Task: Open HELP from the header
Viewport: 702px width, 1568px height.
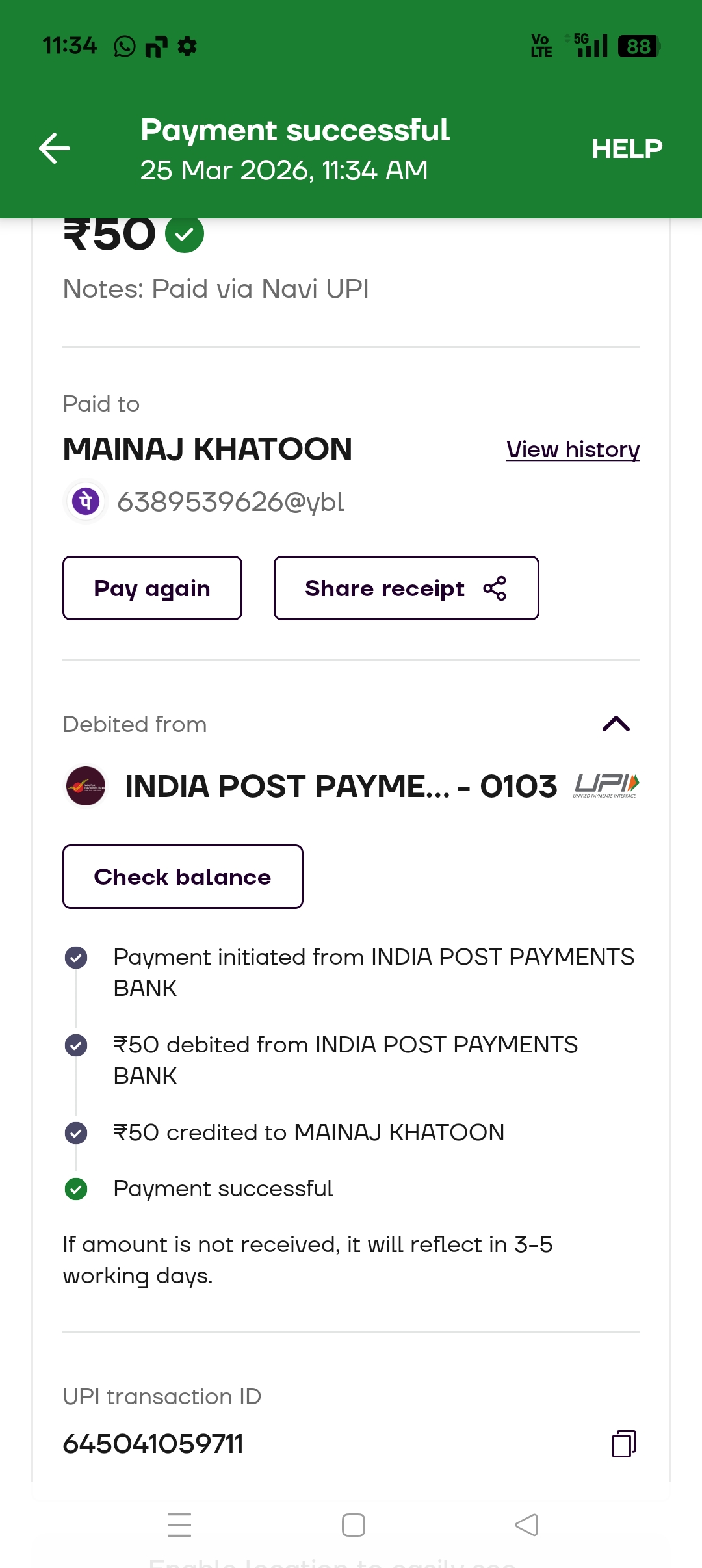Action: point(627,149)
